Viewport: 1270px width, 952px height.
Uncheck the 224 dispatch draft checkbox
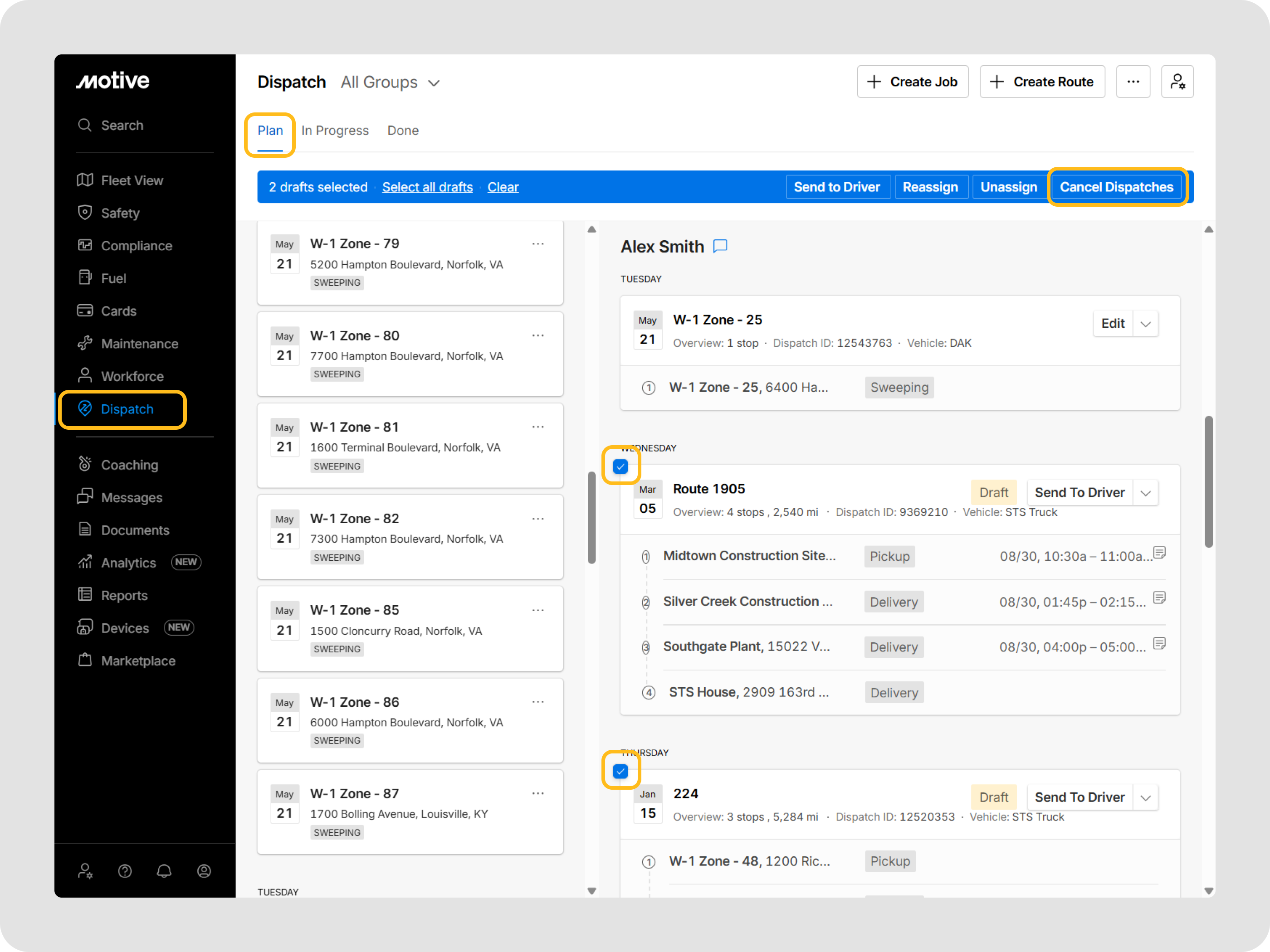(620, 771)
